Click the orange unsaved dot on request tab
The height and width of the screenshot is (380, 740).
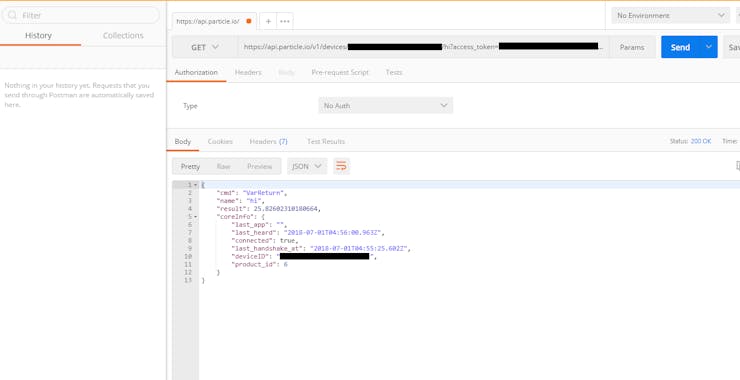(249, 21)
